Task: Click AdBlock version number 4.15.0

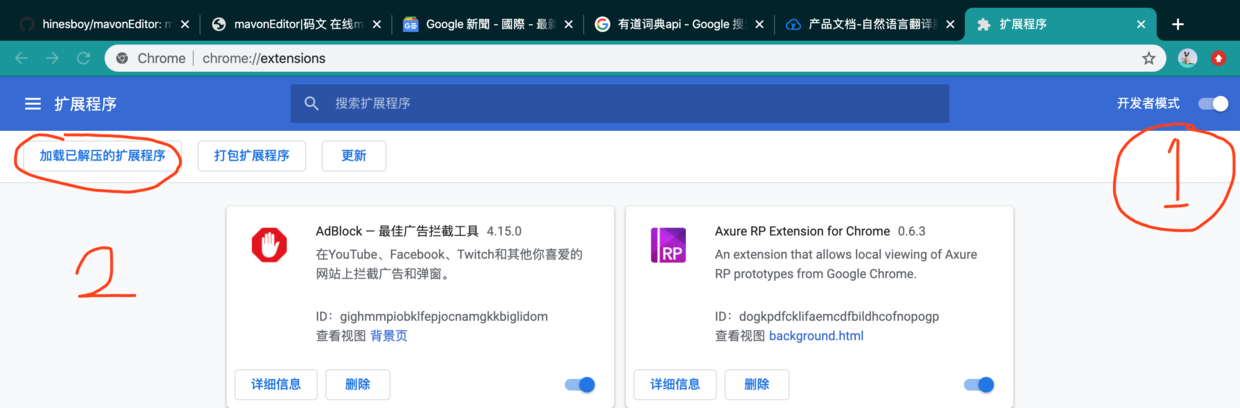Action: point(504,231)
